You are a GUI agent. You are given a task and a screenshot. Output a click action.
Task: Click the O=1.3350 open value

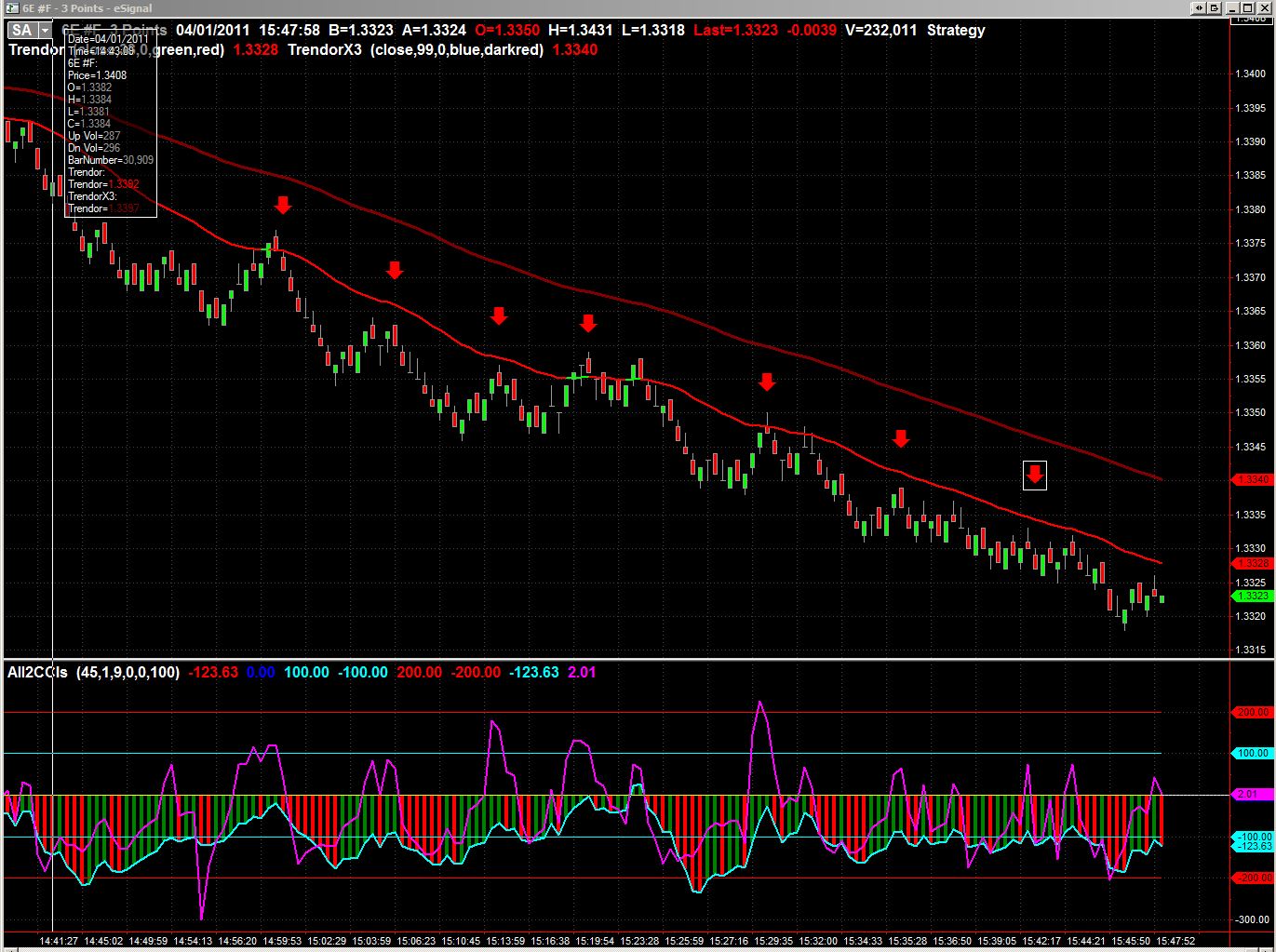click(x=507, y=30)
